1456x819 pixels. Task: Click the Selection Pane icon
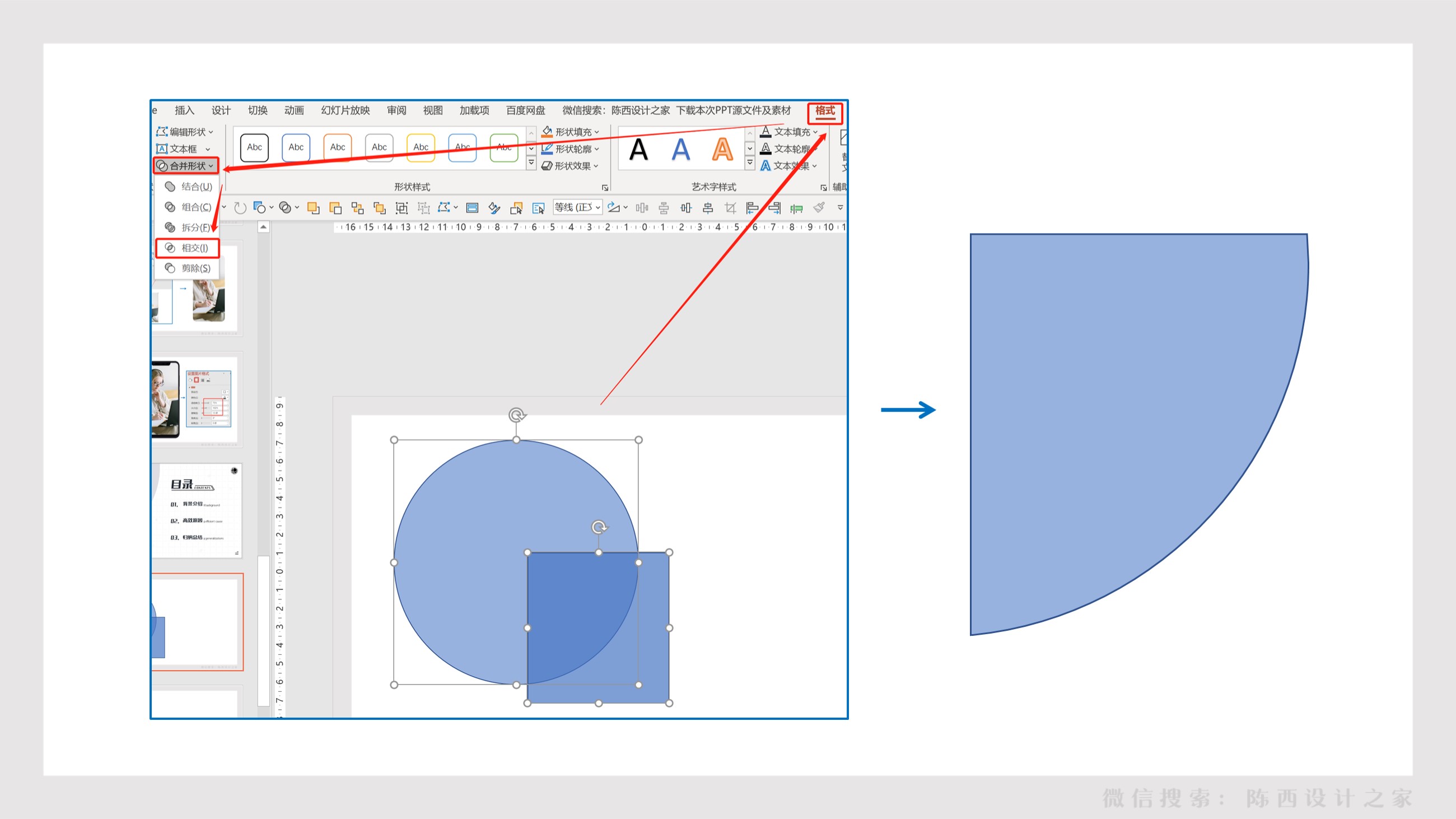[538, 208]
